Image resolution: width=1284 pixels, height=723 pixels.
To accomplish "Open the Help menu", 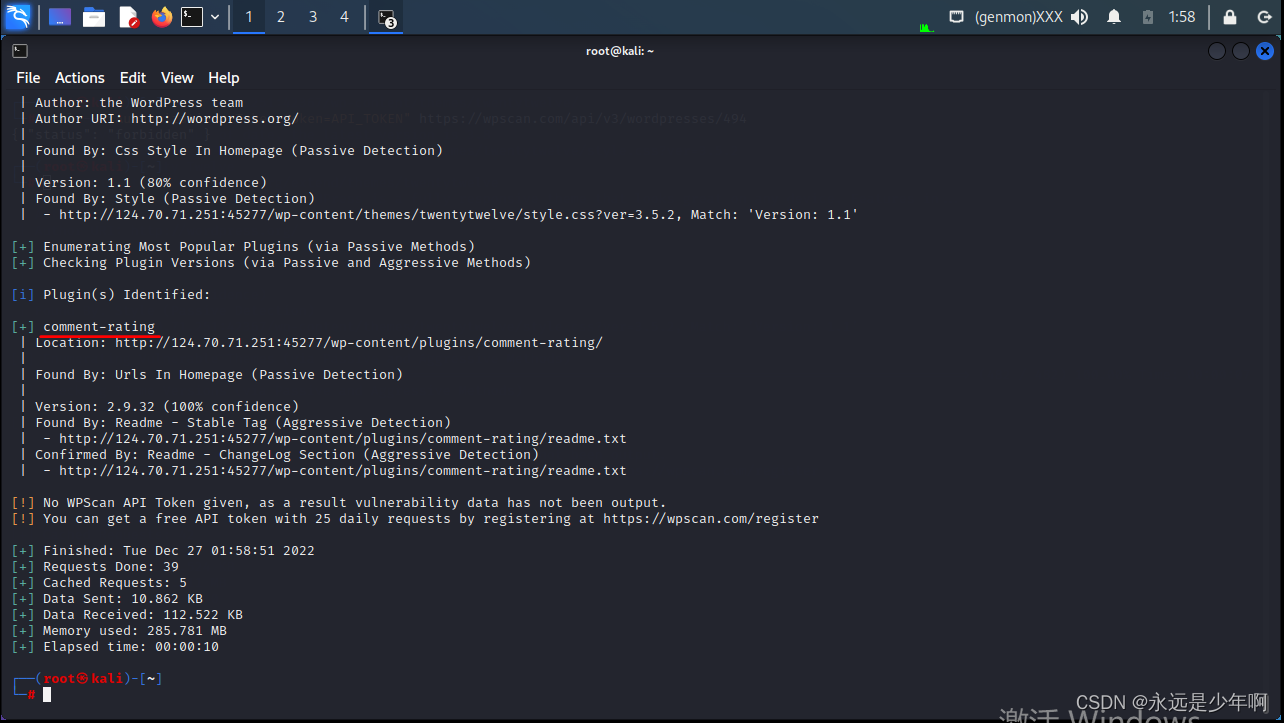I will pyautogui.click(x=224, y=78).
